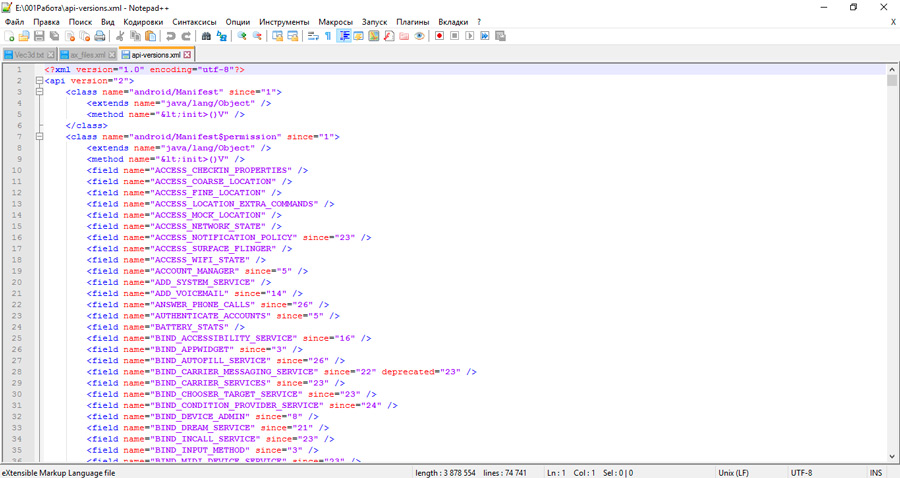Click the New file toolbar icon
Screen dimensions: 900x478
(9, 36)
